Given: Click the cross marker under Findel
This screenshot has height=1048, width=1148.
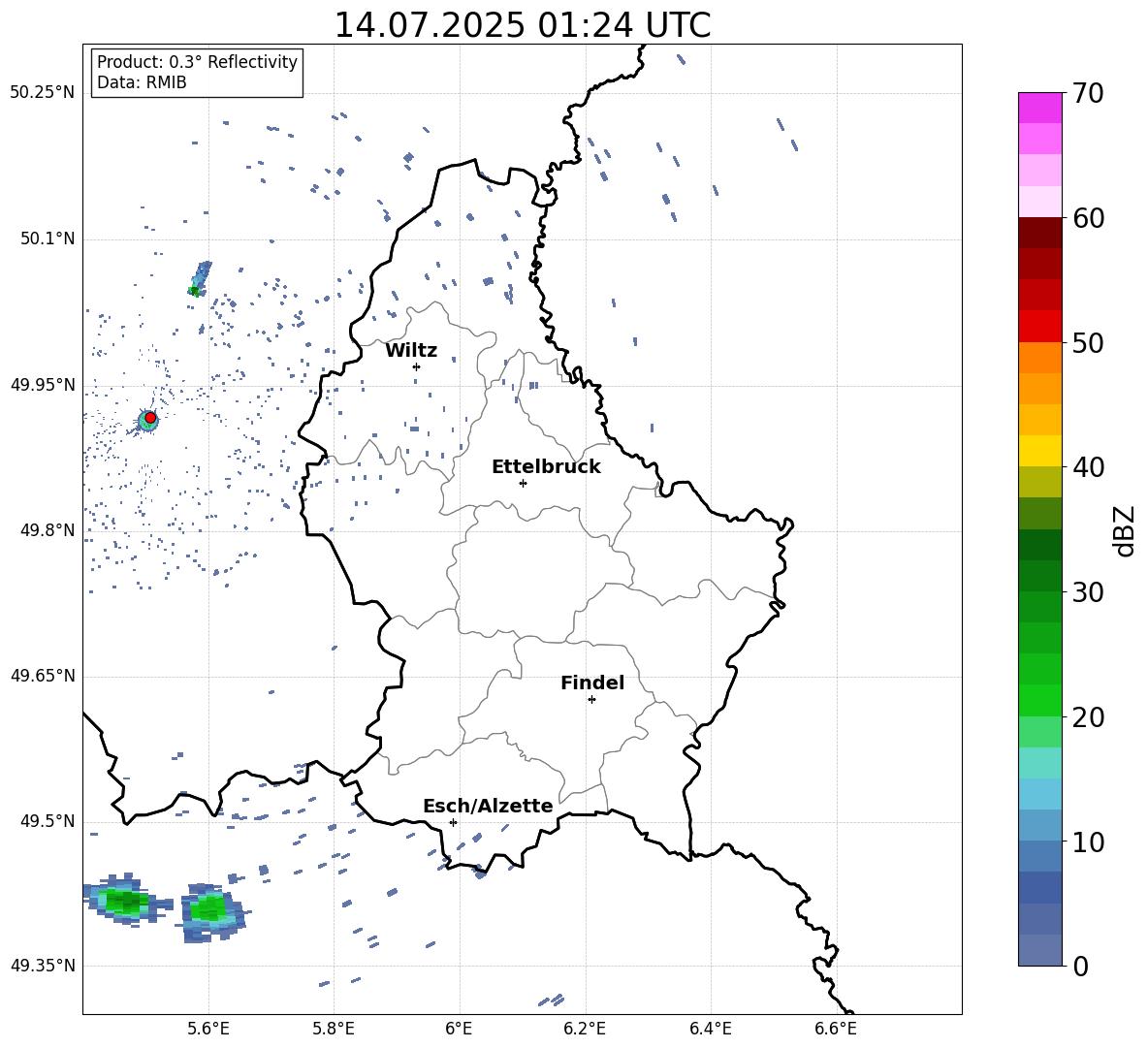Looking at the screenshot, I should coord(591,700).
